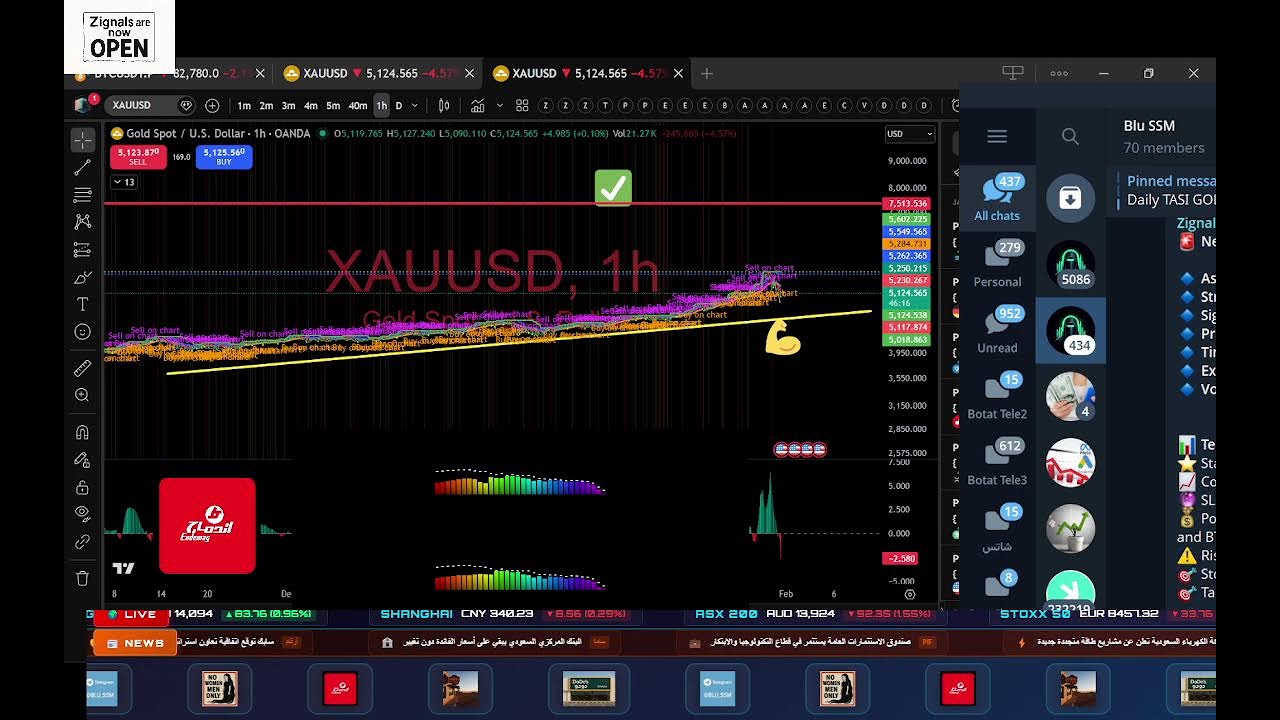
Task: Open Telegram hamburger menu
Action: click(x=997, y=136)
